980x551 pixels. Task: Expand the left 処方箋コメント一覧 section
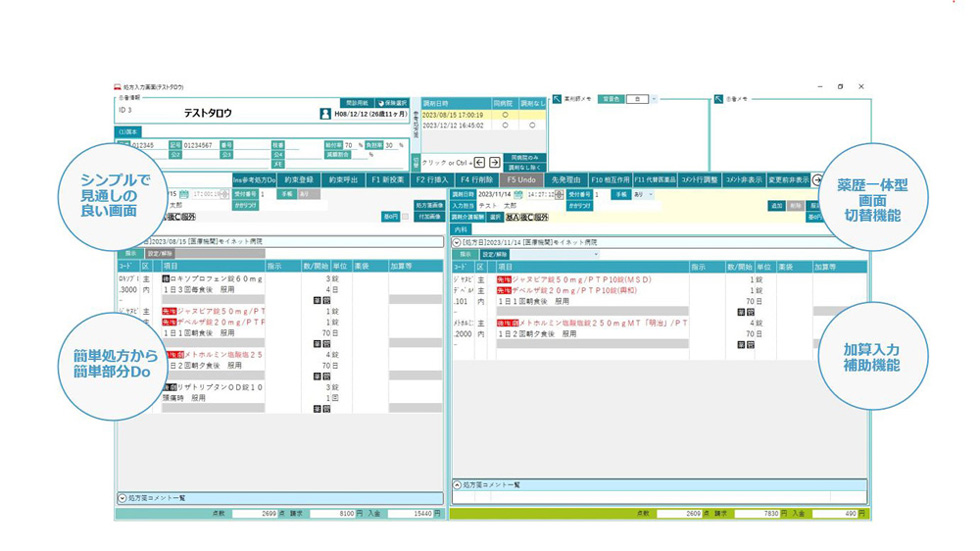(122, 497)
